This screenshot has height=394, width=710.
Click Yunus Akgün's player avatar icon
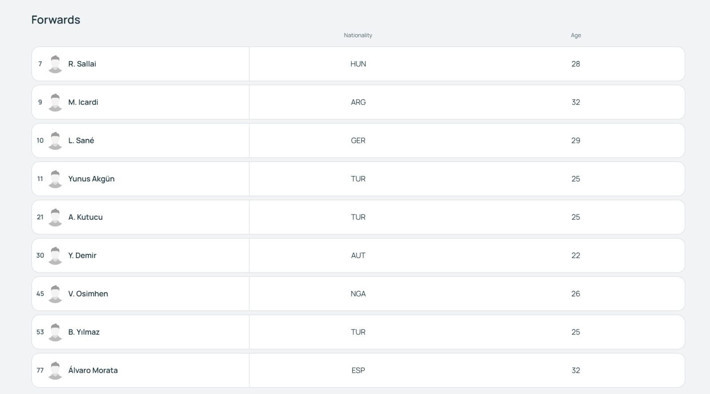click(x=55, y=179)
